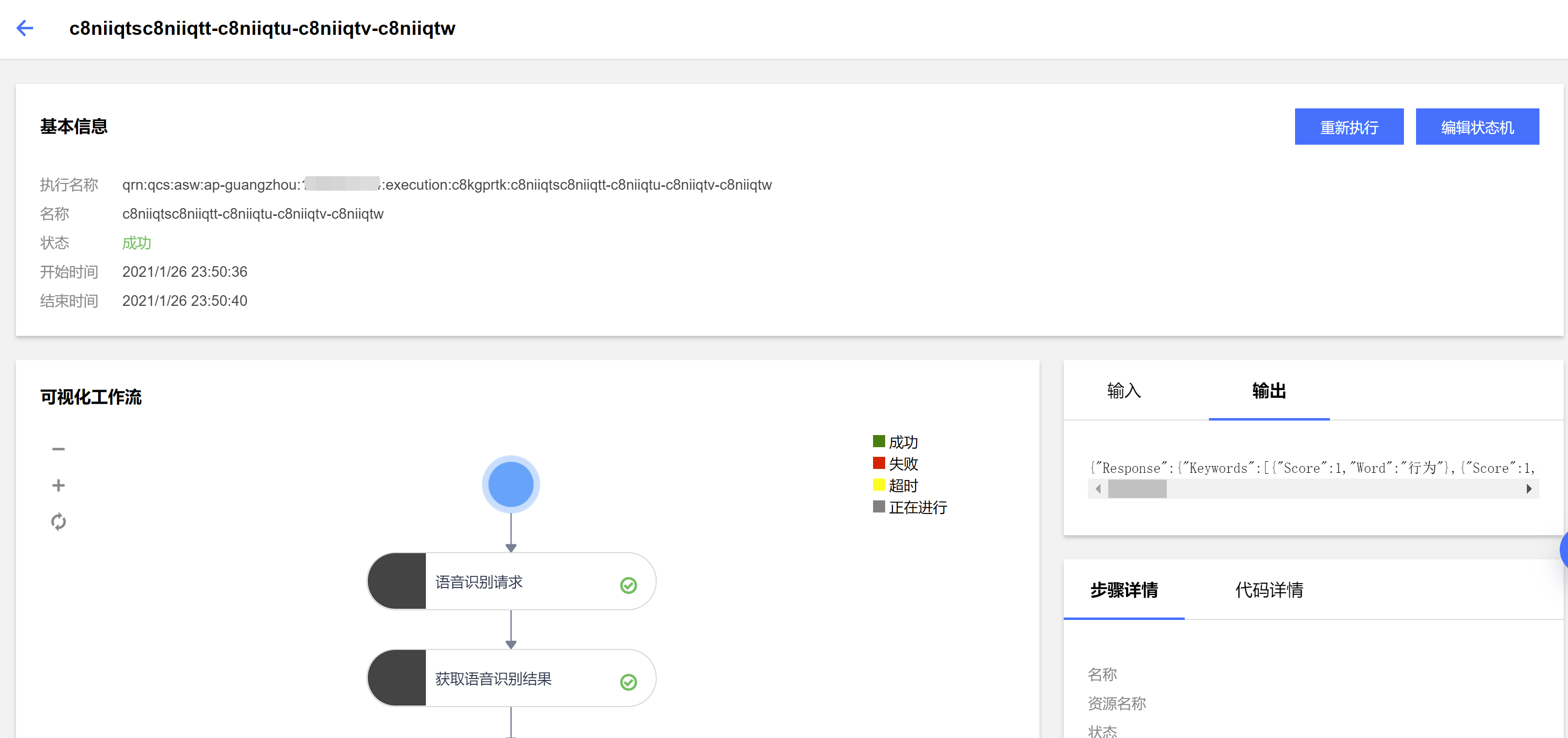Open the 代码详情 tab
The height and width of the screenshot is (738, 1568).
pos(1268,590)
